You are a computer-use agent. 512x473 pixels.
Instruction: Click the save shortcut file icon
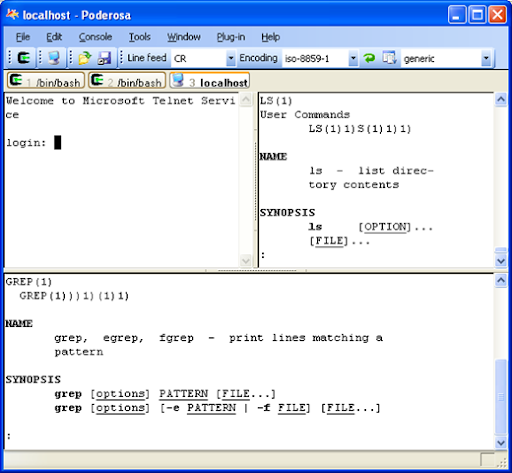(x=104, y=58)
